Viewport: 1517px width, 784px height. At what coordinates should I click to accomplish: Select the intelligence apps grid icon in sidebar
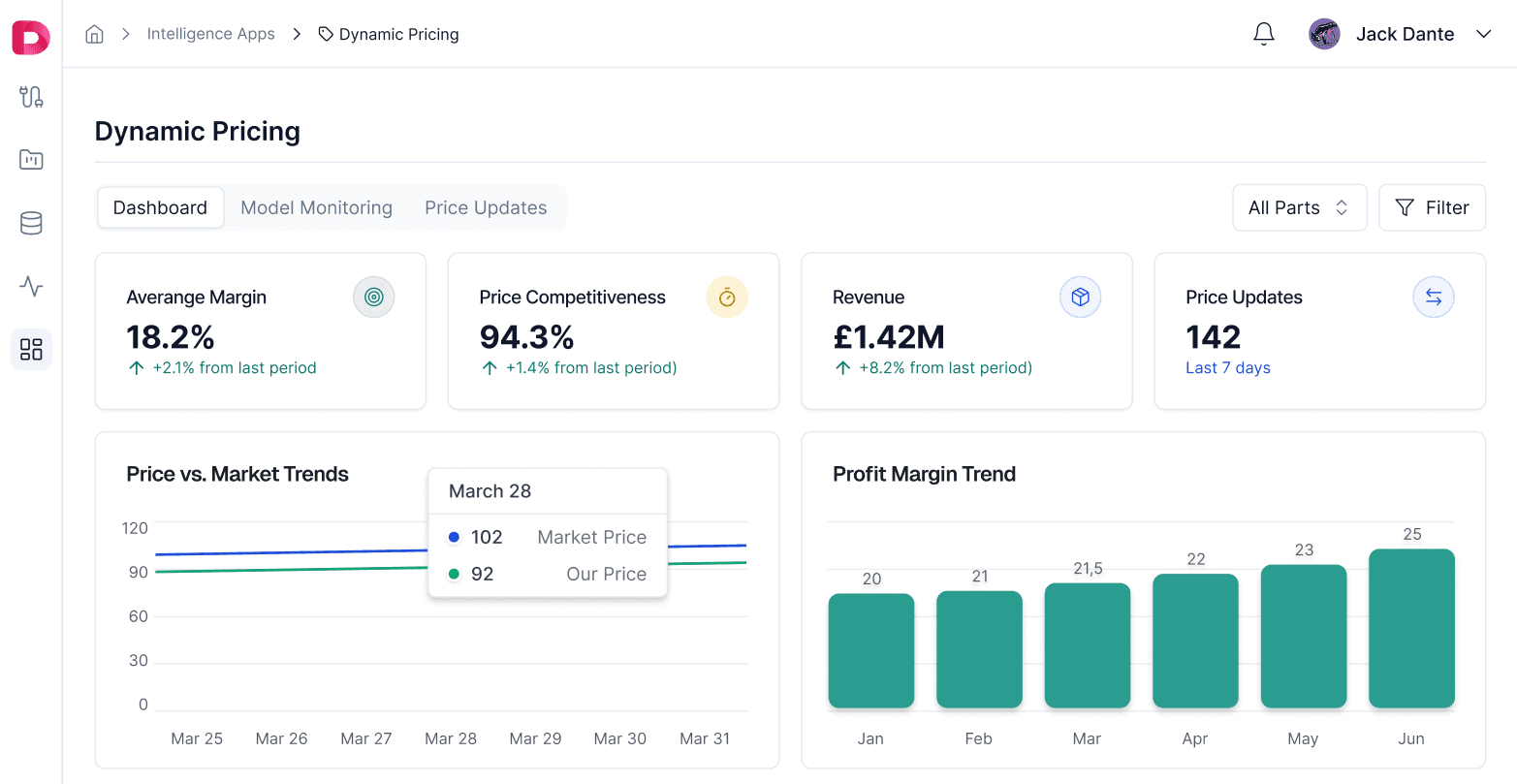pos(31,349)
